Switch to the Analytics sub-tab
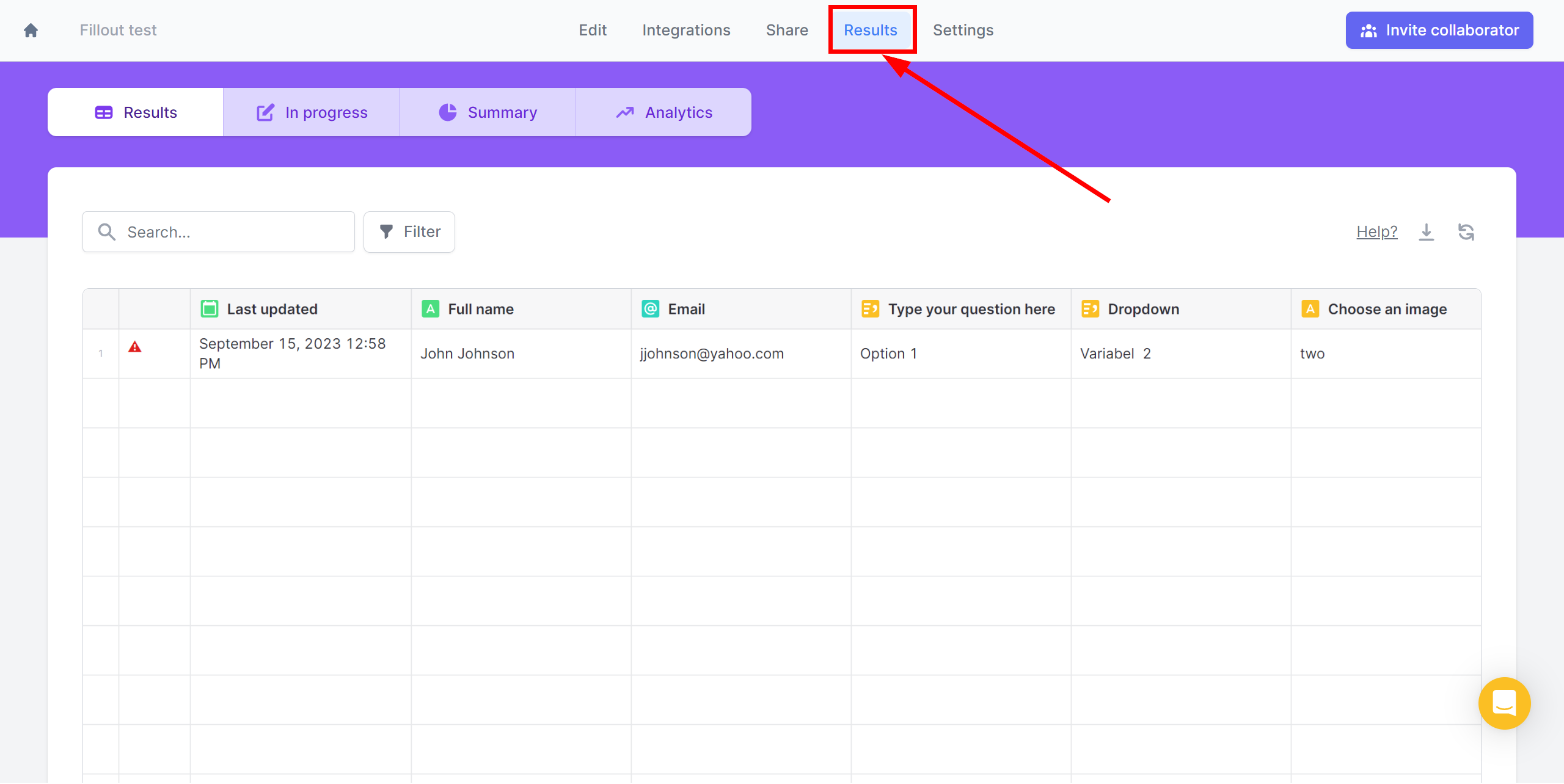This screenshot has width=1564, height=784. 663,112
